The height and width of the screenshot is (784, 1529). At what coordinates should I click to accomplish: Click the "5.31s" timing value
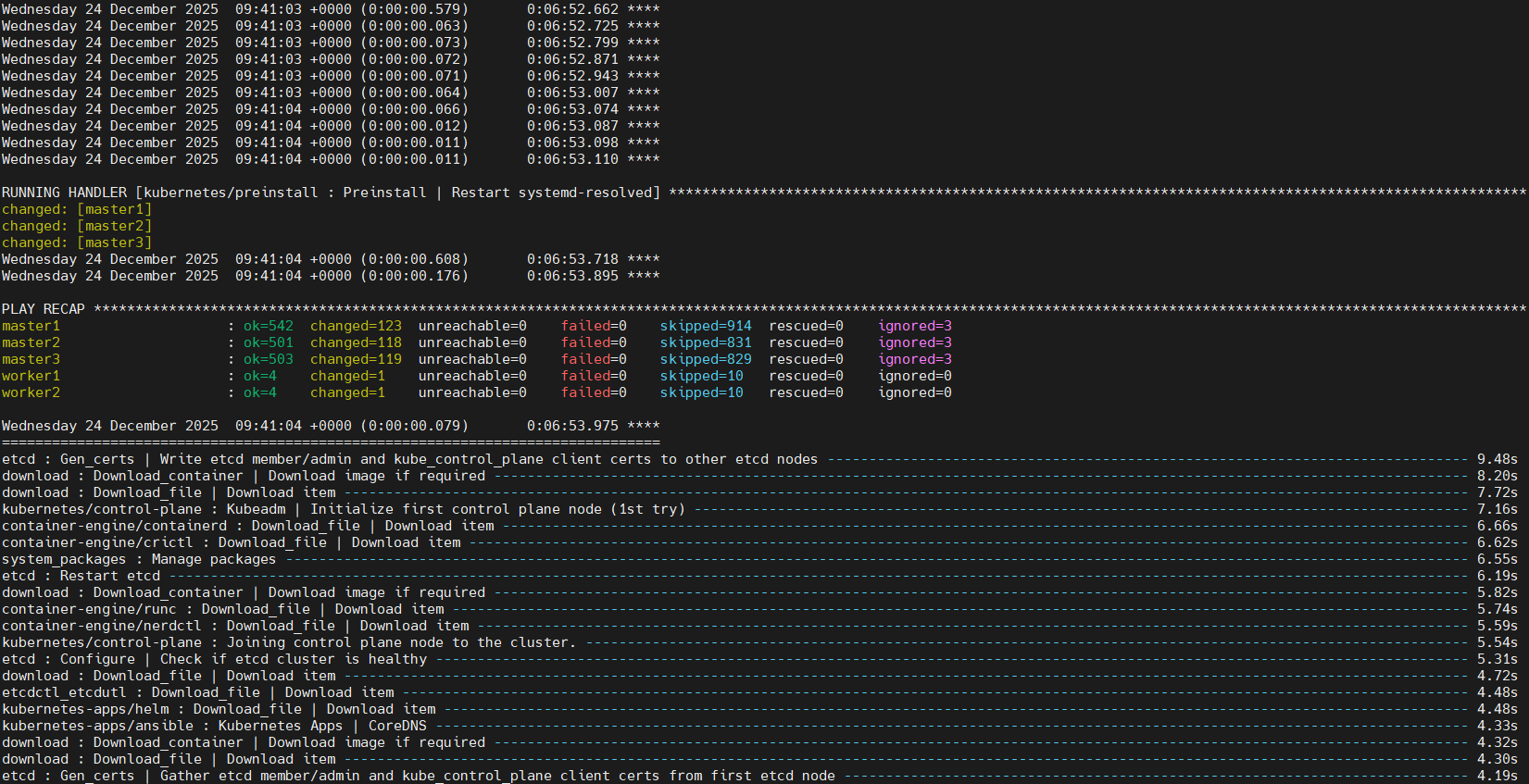click(x=1498, y=659)
